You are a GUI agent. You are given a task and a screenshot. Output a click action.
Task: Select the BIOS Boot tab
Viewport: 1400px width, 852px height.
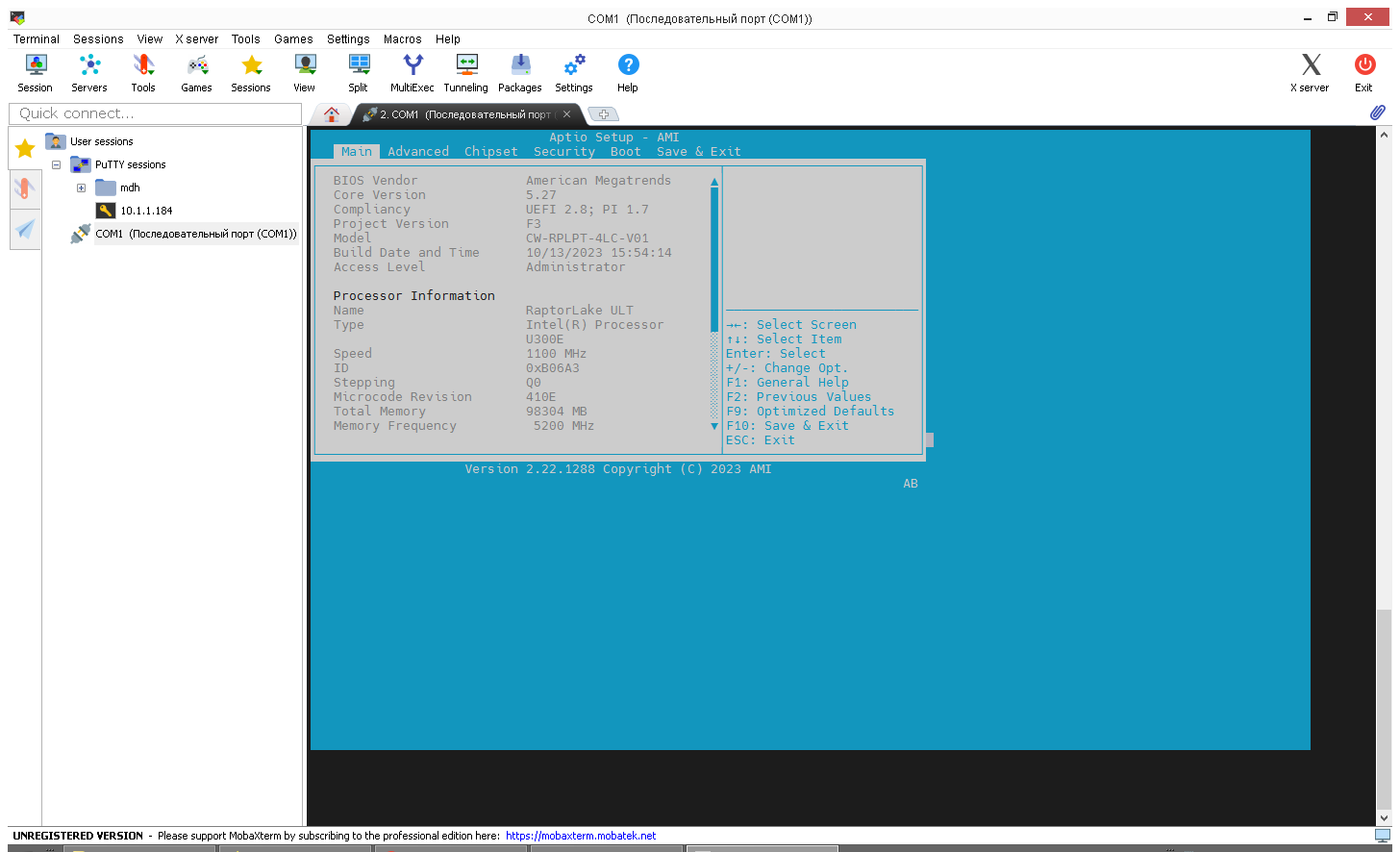626,152
